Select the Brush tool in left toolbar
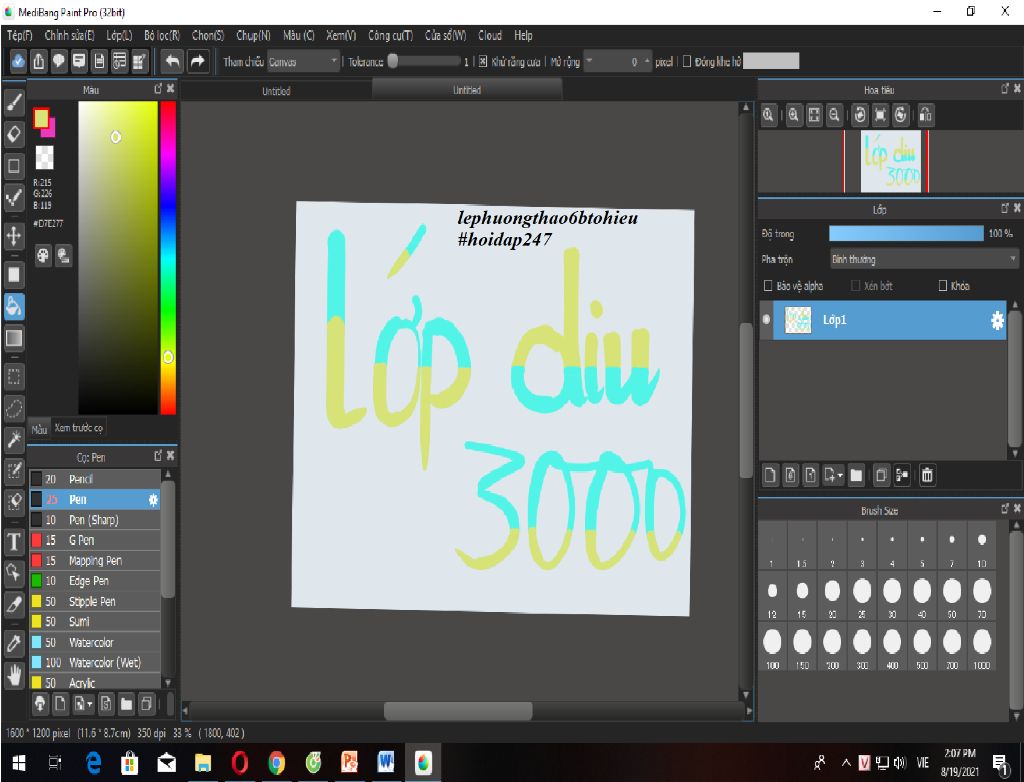 [x=14, y=103]
